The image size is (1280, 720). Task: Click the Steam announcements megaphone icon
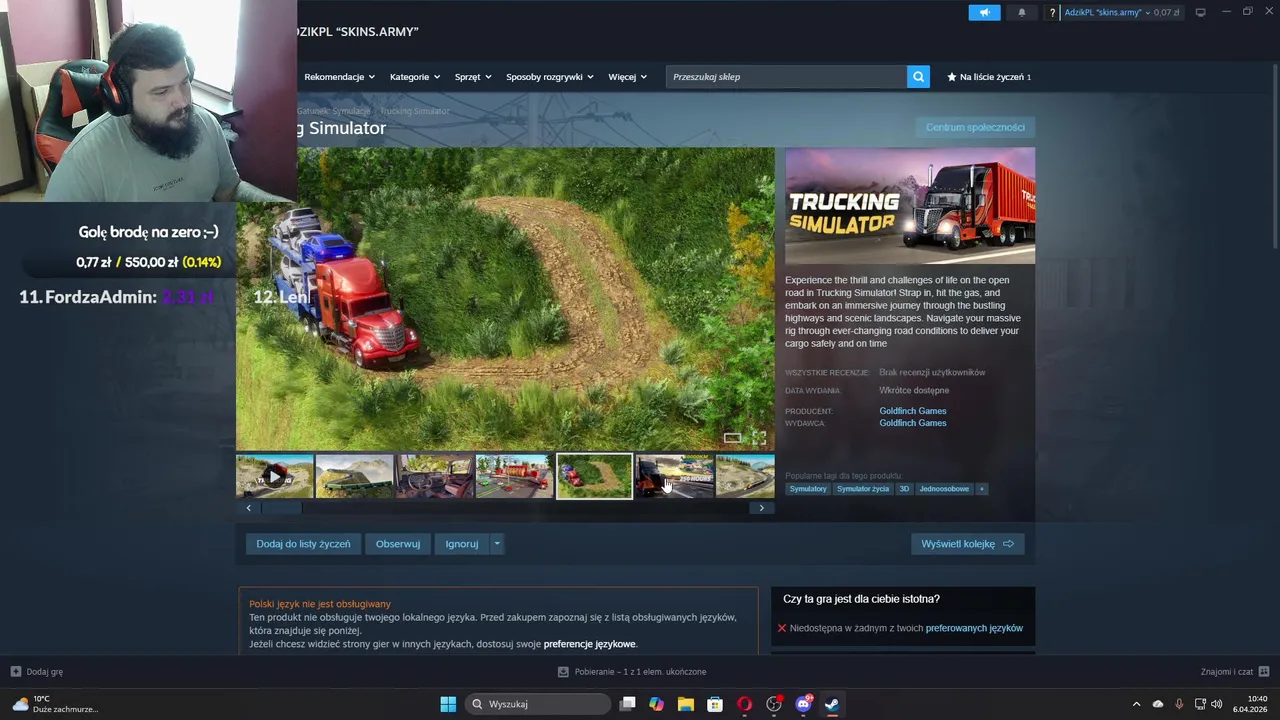point(984,12)
